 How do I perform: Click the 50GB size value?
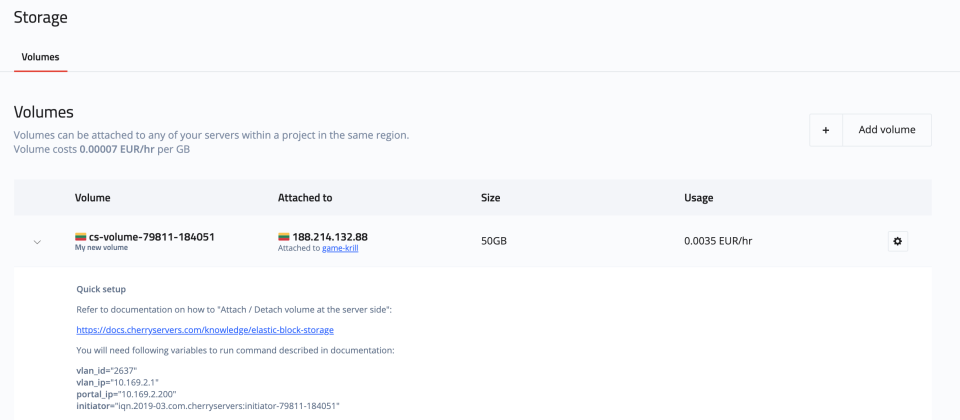click(x=494, y=242)
